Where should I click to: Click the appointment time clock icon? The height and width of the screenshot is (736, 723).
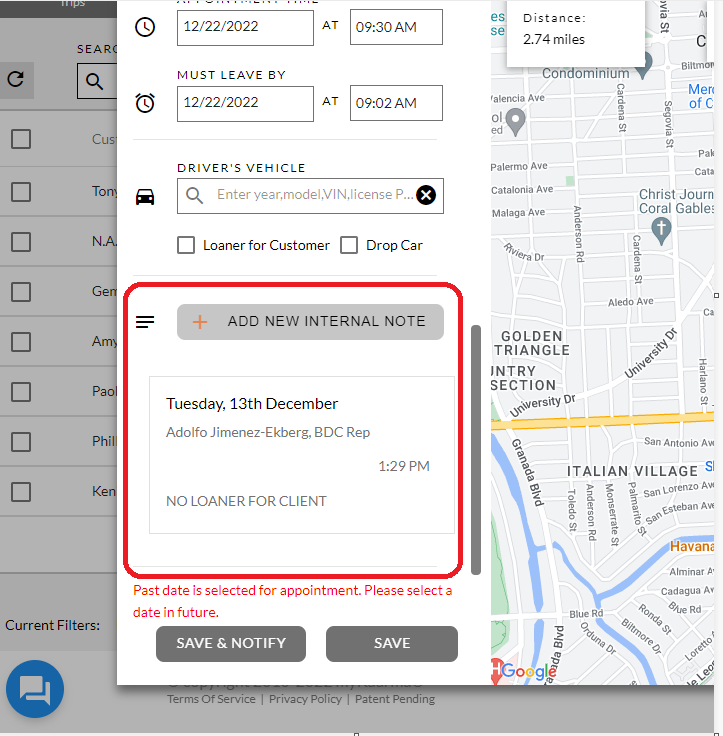click(x=145, y=27)
